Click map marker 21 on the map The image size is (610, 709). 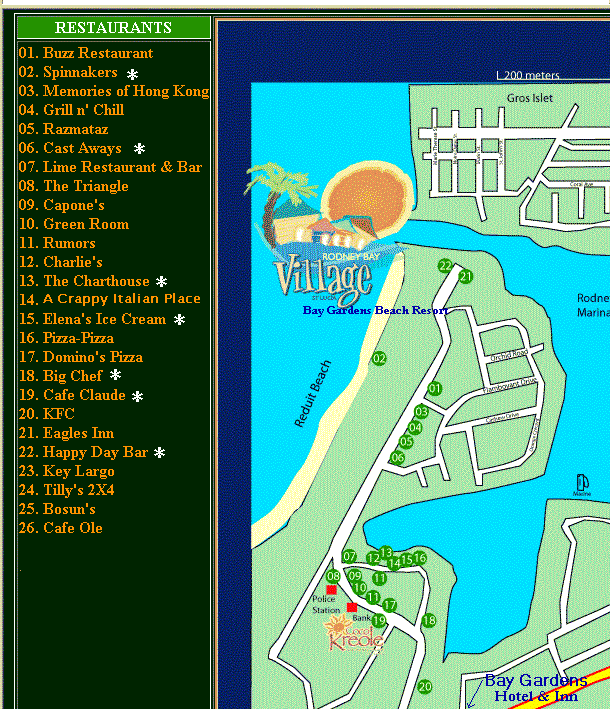466,276
